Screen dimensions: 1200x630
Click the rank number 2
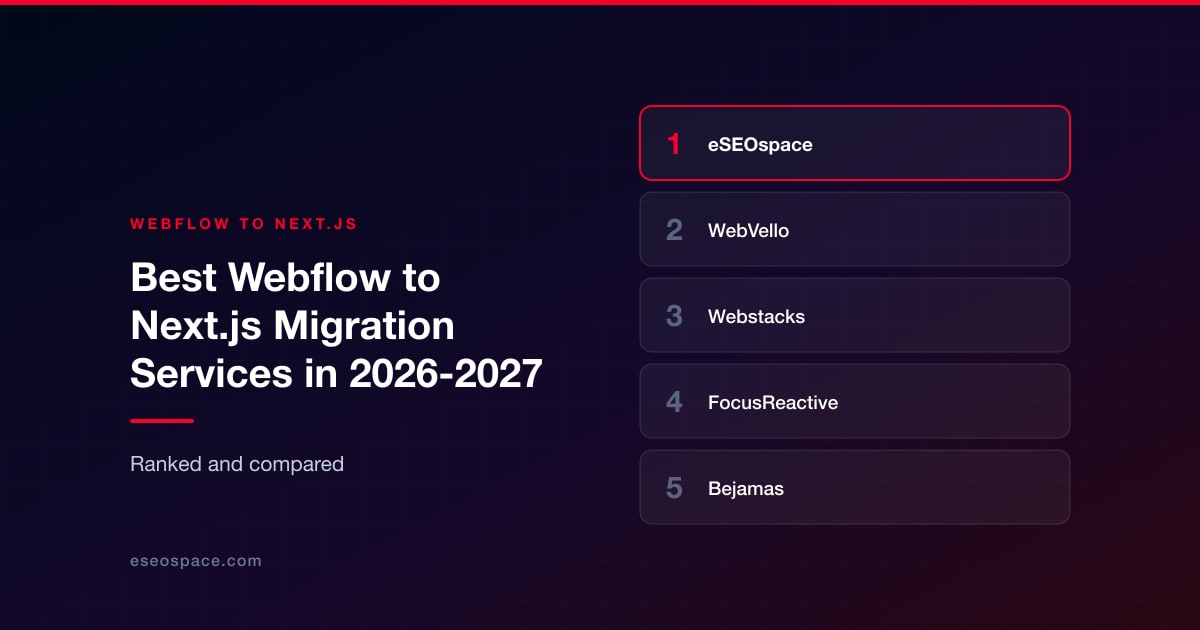click(x=674, y=230)
